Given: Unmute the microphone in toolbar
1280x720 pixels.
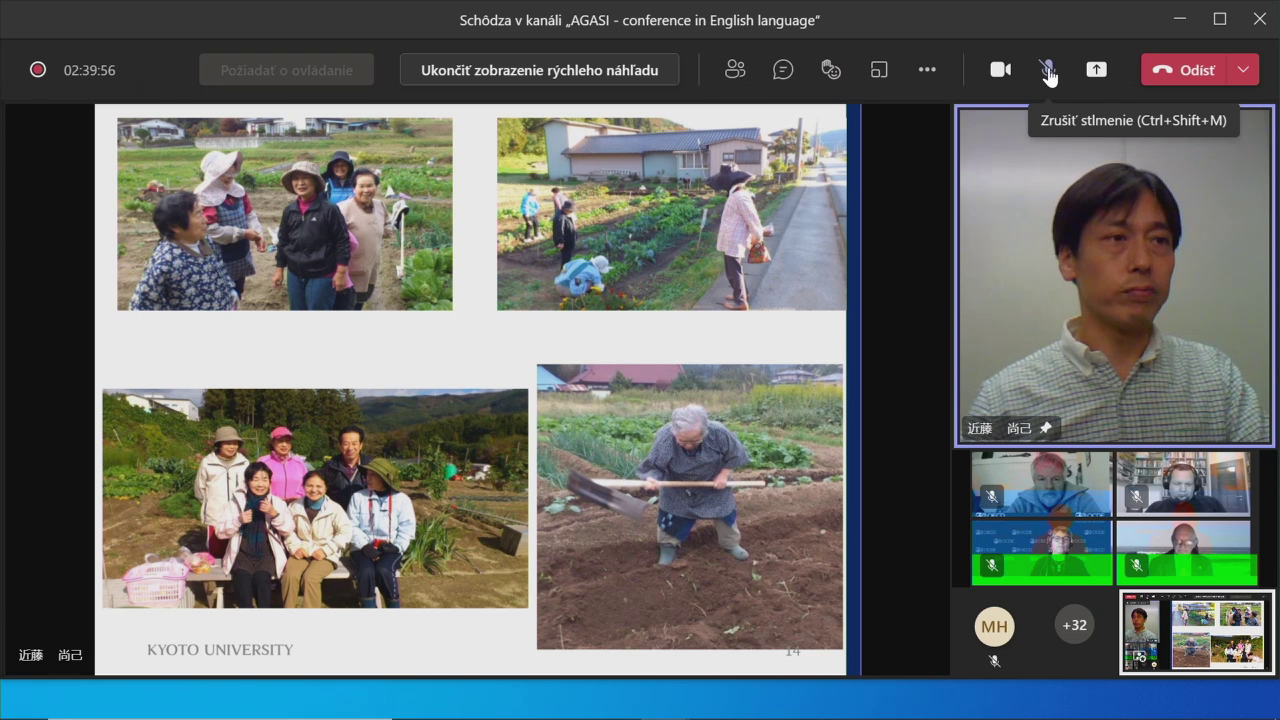Looking at the screenshot, I should click(x=1047, y=69).
